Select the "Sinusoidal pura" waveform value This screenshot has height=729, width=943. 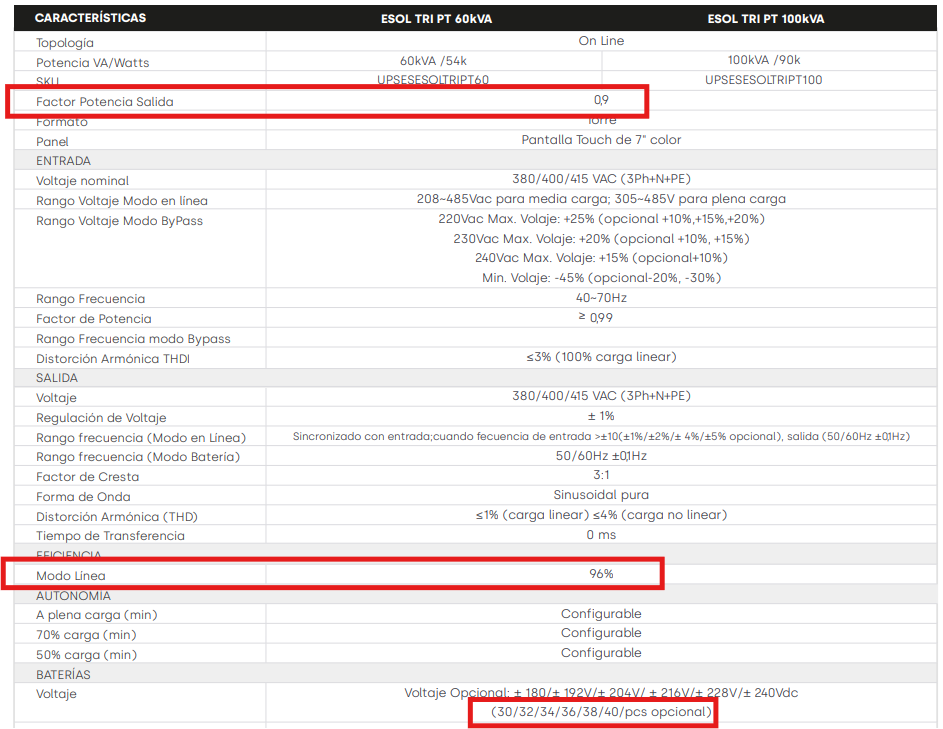click(x=601, y=495)
